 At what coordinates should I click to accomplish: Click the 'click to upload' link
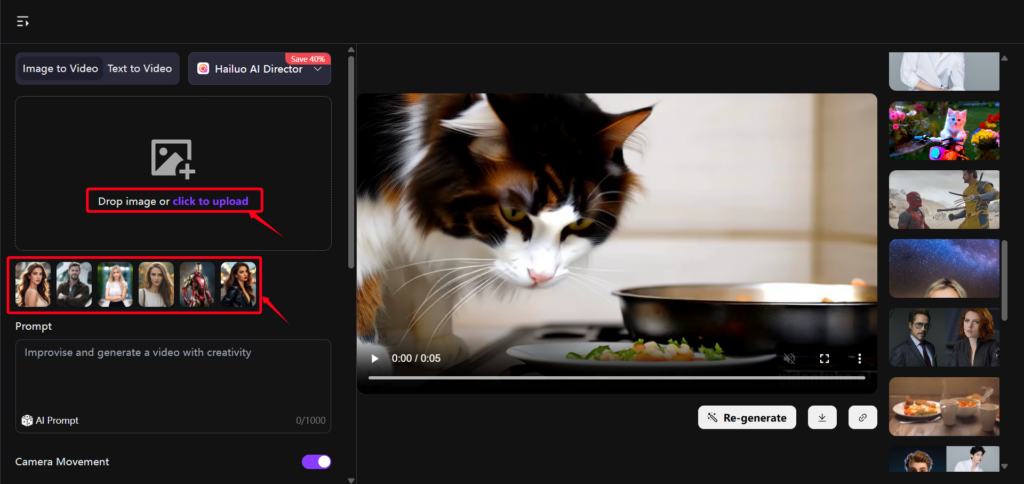pos(210,201)
